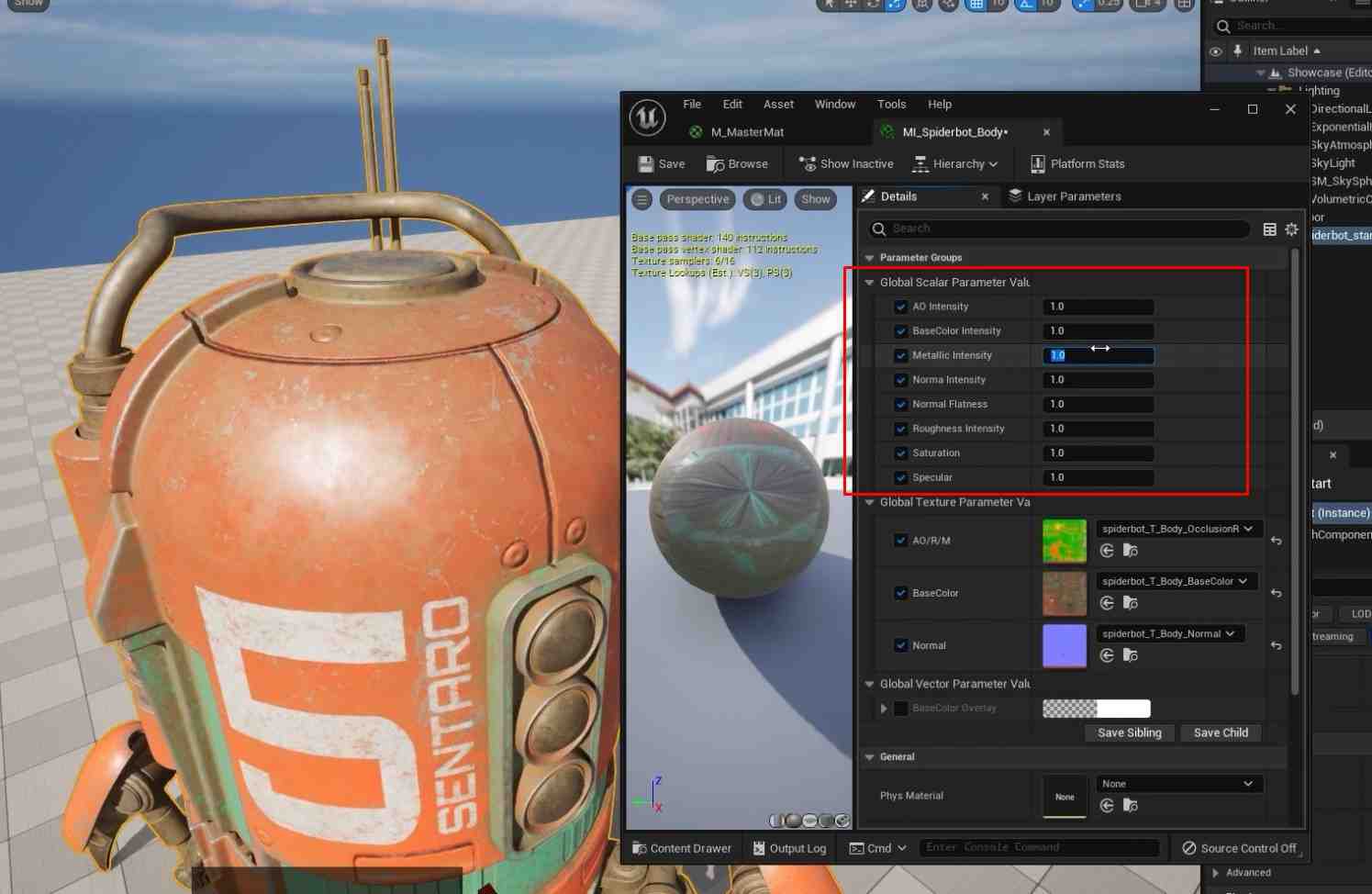Uncheck the Norma Intensity parameter
The image size is (1372, 894).
[900, 380]
